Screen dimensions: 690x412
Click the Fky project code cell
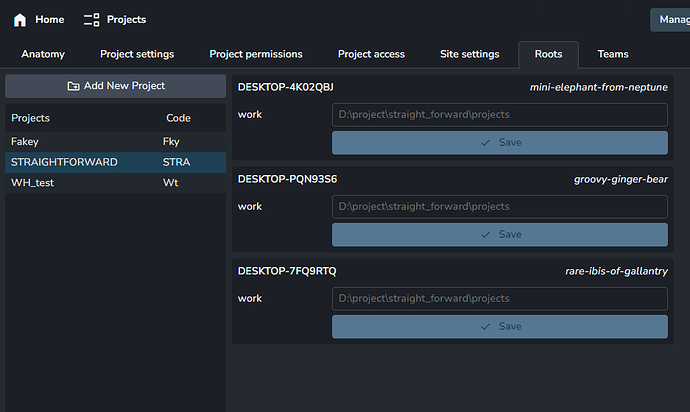point(171,142)
